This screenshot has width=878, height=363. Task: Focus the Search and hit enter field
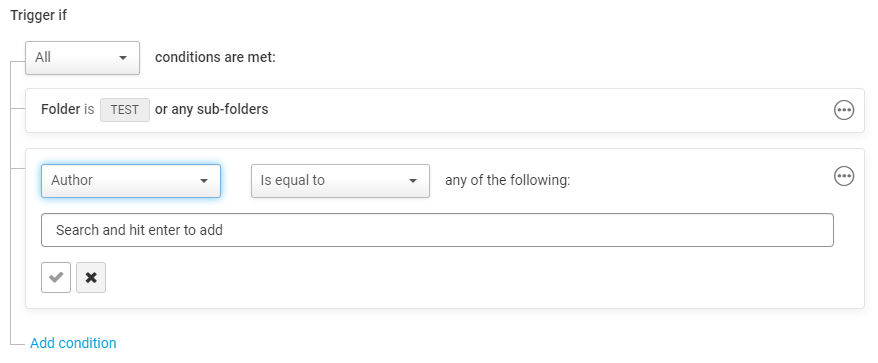click(437, 230)
